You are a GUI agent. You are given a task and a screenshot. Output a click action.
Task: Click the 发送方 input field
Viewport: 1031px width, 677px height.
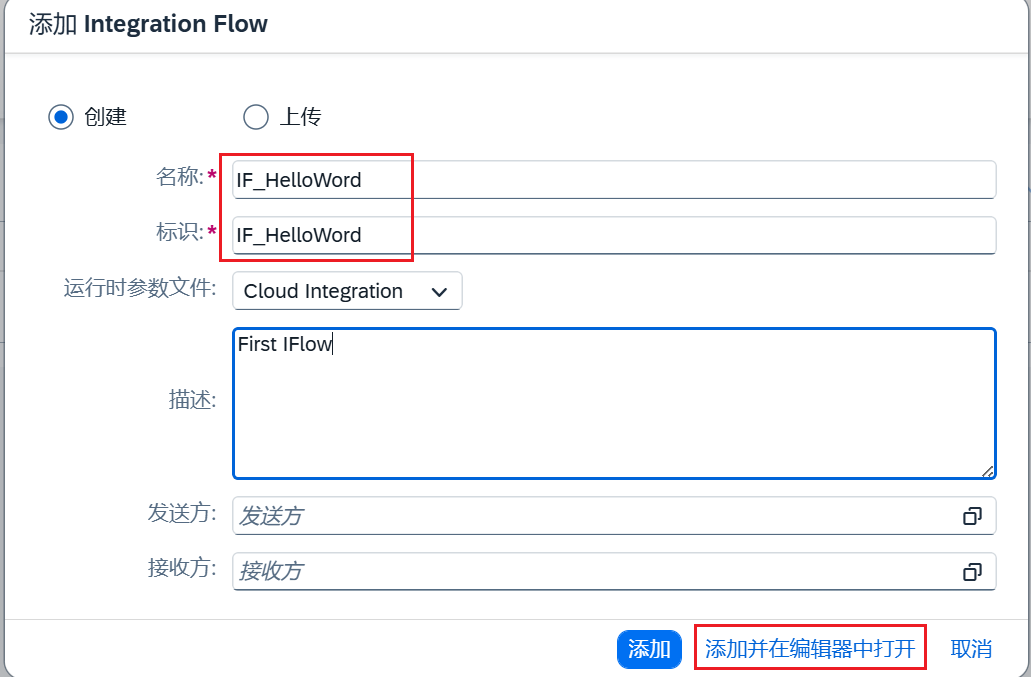[x=595, y=516]
